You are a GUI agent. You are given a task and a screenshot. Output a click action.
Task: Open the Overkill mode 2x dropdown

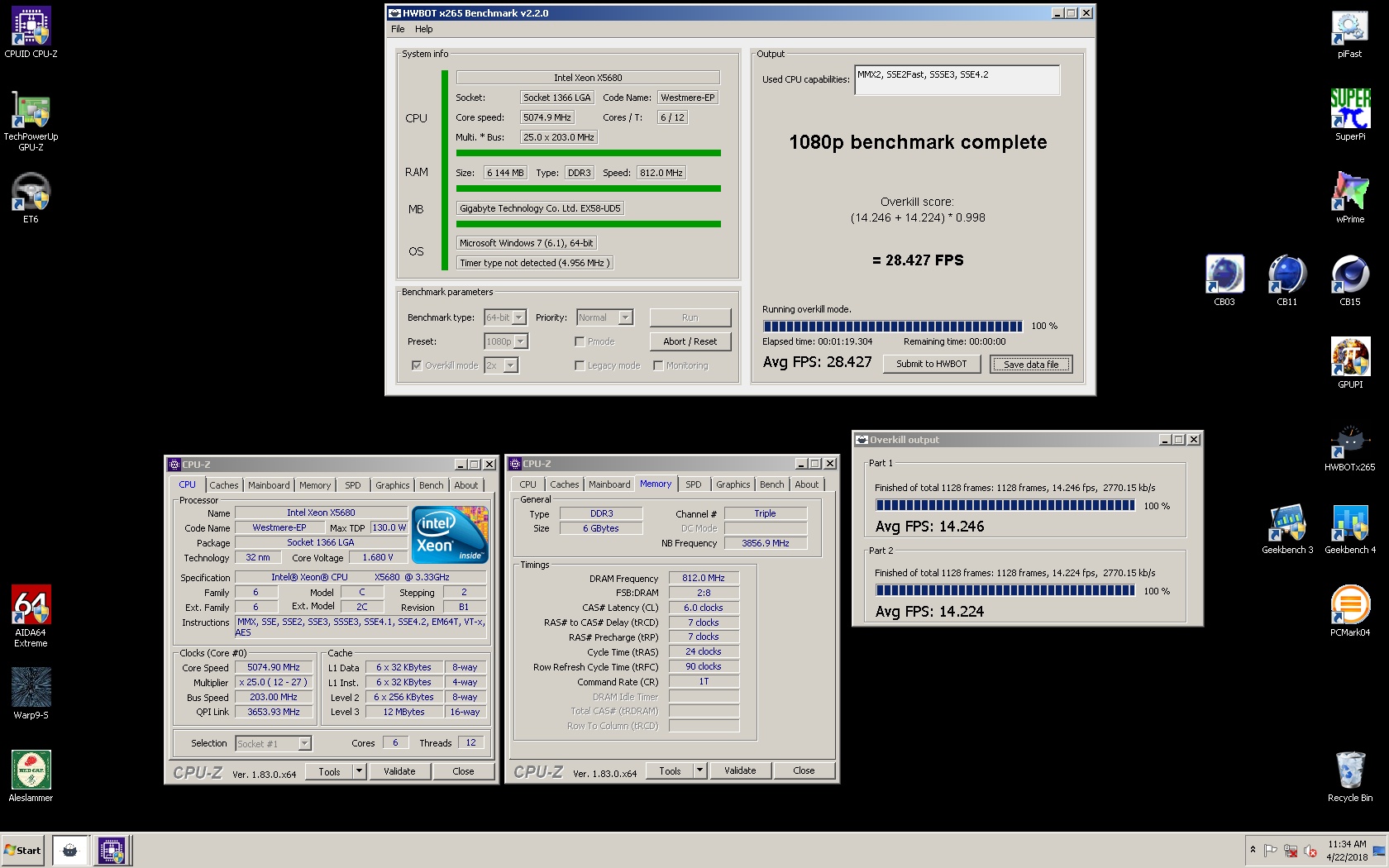point(501,365)
